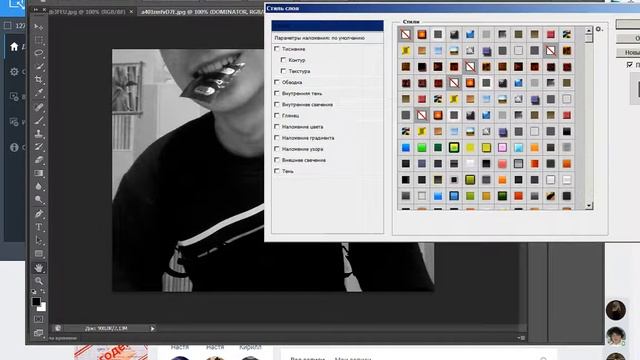Select the Move tool

click(x=39, y=27)
